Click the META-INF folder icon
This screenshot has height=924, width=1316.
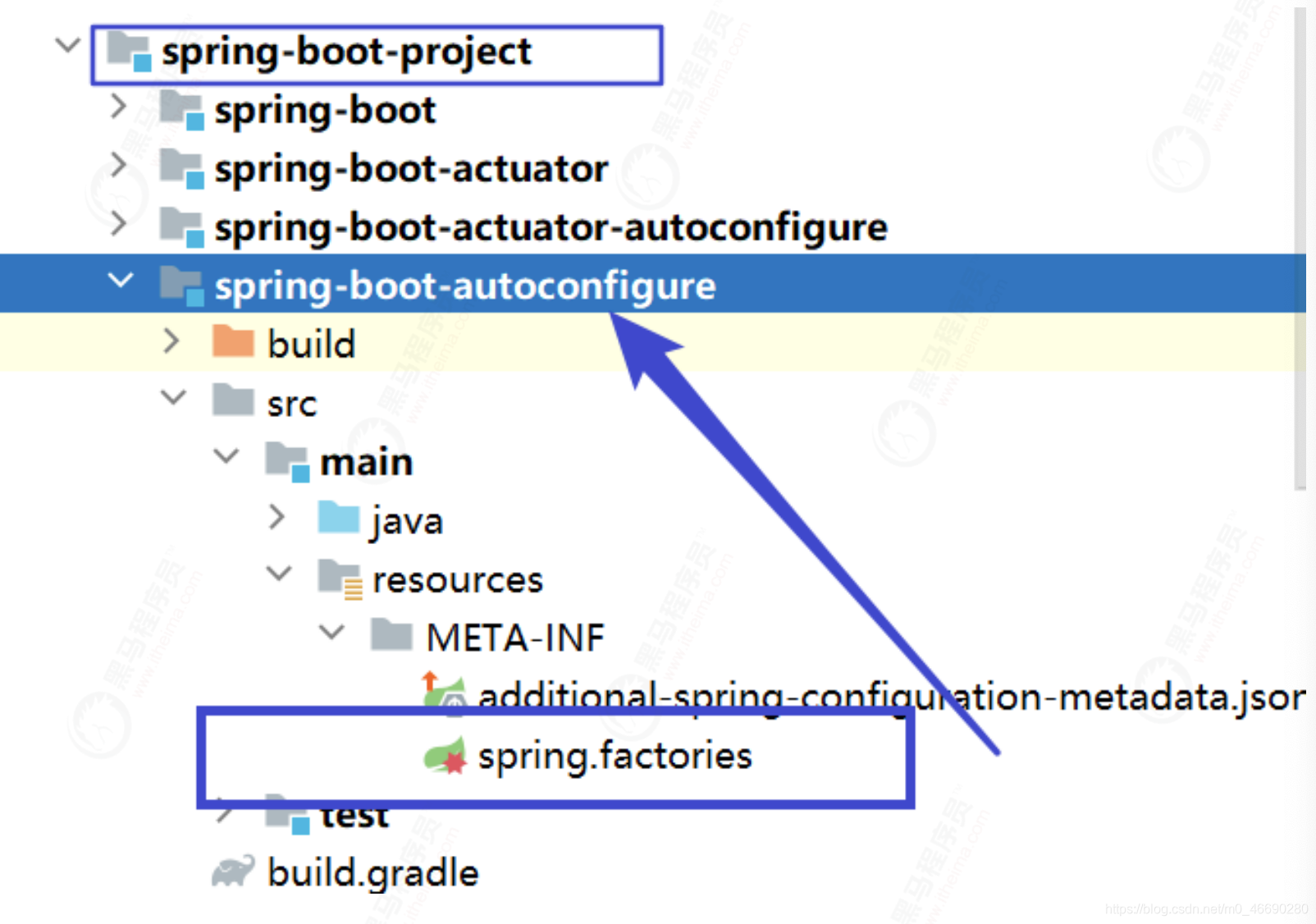coord(391,635)
